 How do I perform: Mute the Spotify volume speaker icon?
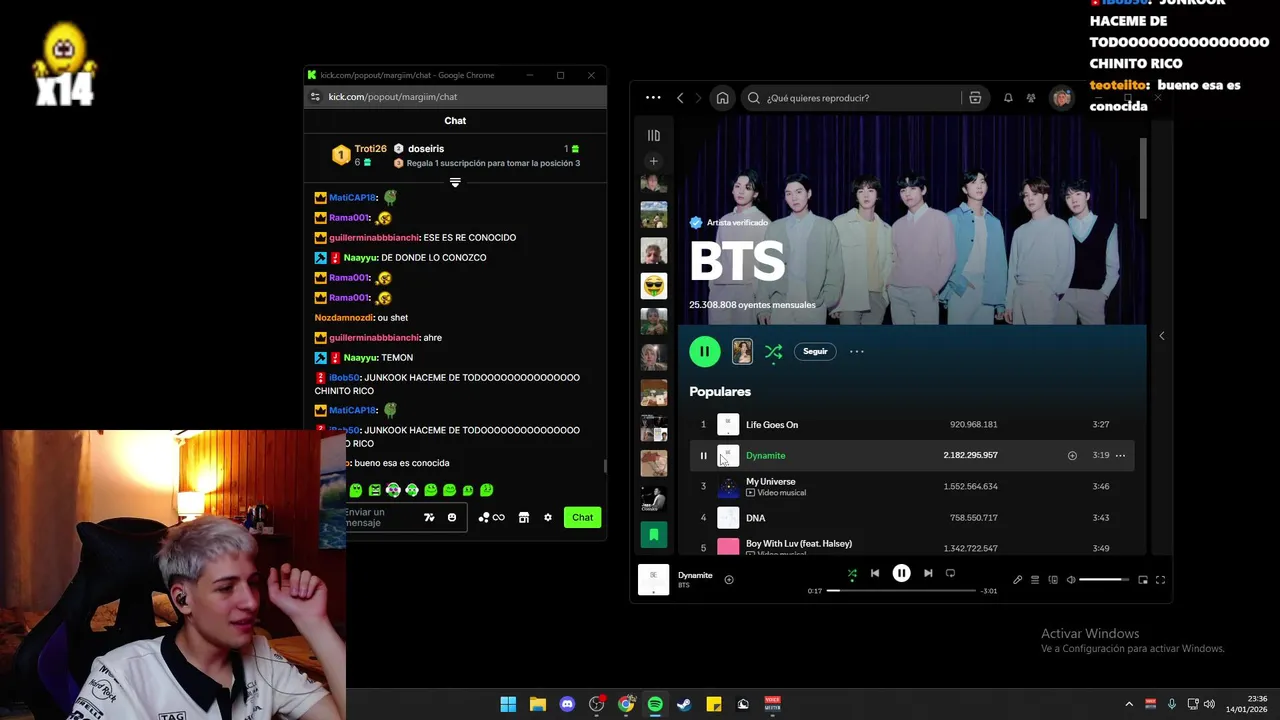pyautogui.click(x=1071, y=580)
